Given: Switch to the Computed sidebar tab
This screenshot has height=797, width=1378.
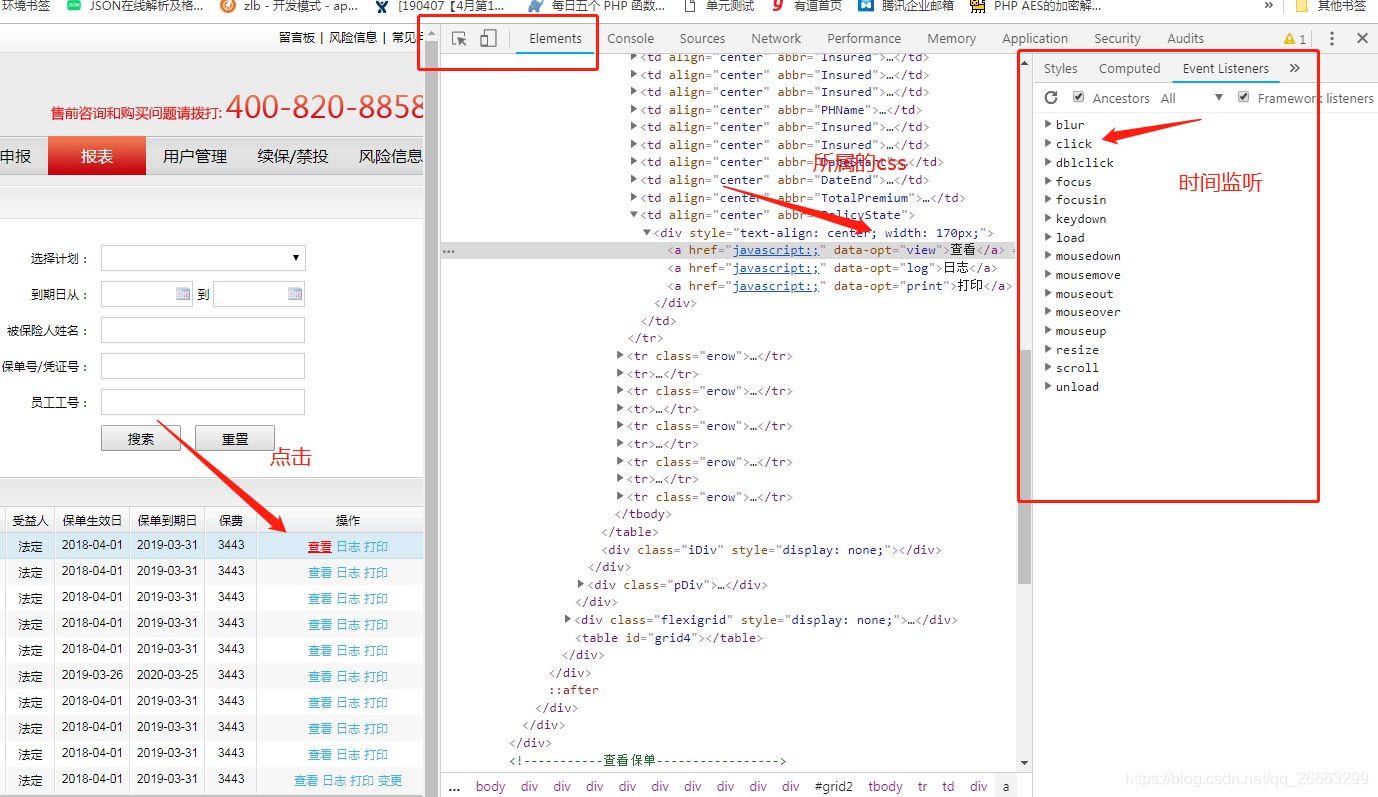Looking at the screenshot, I should point(1130,68).
